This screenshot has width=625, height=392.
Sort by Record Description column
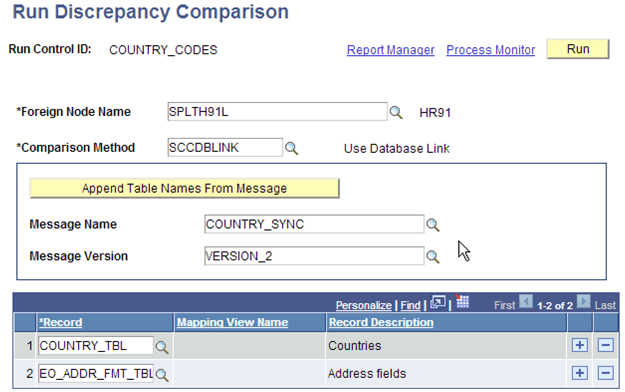coord(381,322)
